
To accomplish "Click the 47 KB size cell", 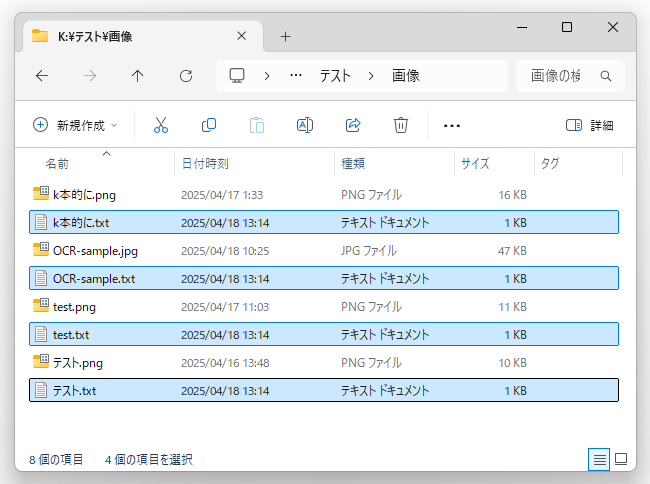I will 512,251.
